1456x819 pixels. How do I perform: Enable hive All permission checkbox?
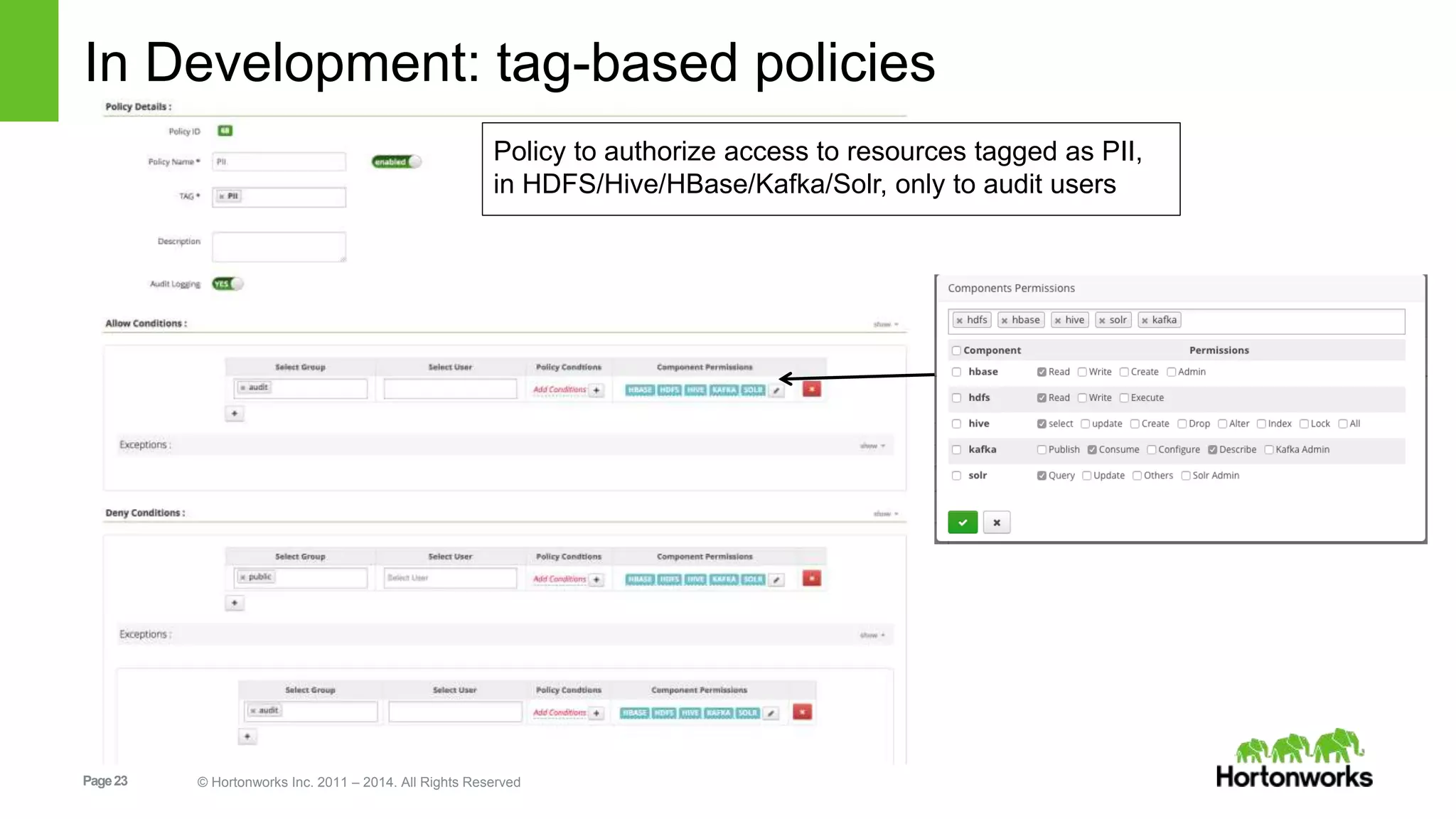(x=1342, y=424)
